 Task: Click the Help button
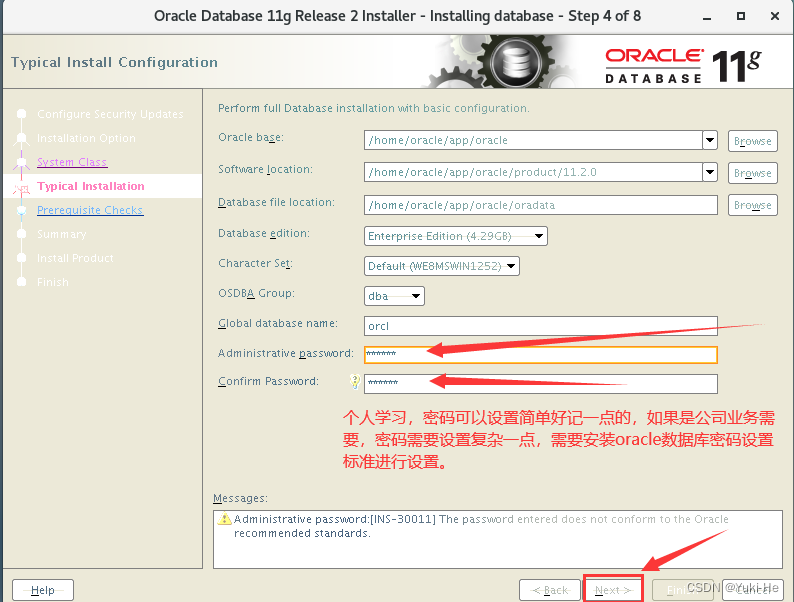point(43,590)
